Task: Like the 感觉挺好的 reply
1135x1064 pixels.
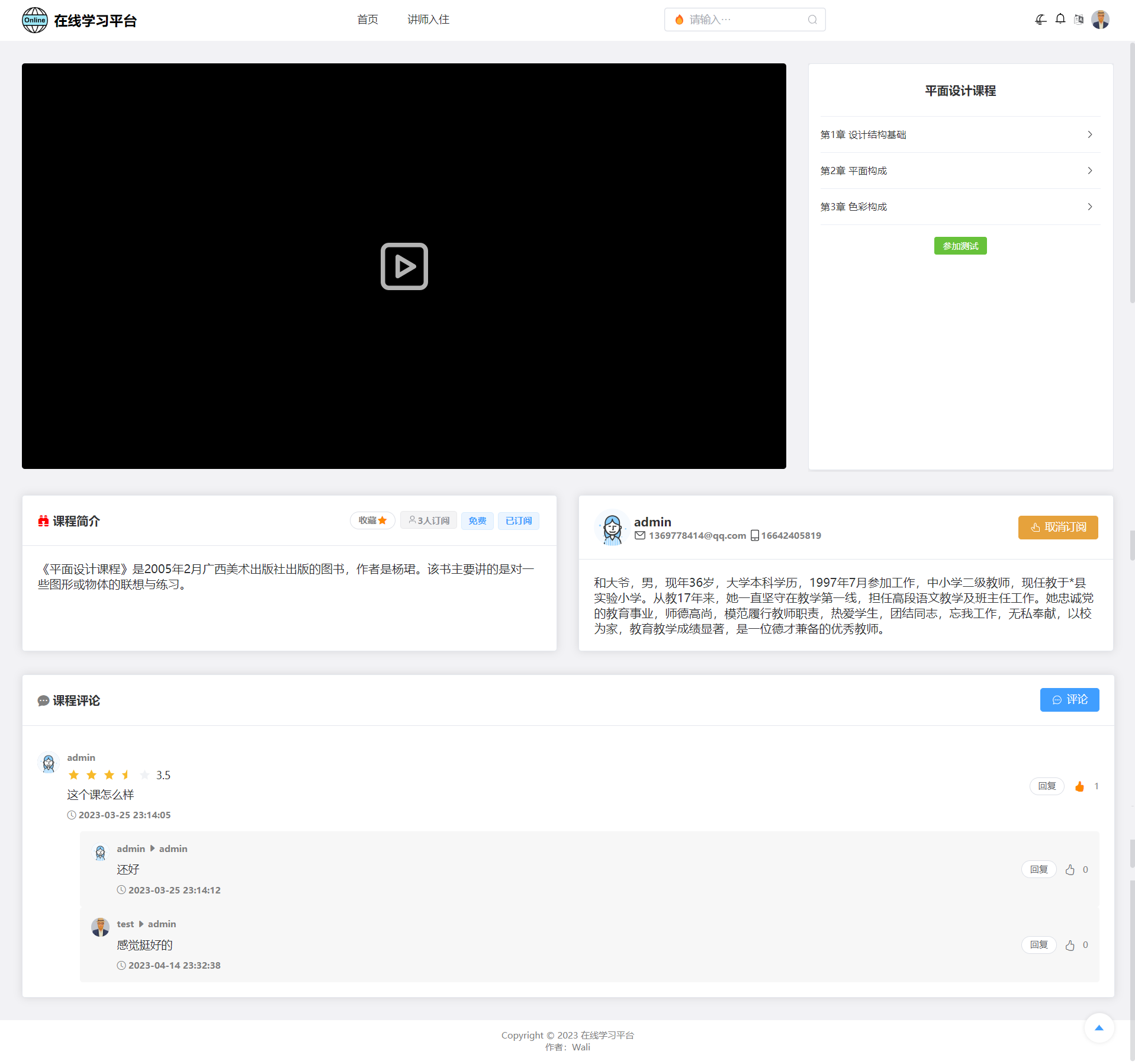Action: (1070, 945)
